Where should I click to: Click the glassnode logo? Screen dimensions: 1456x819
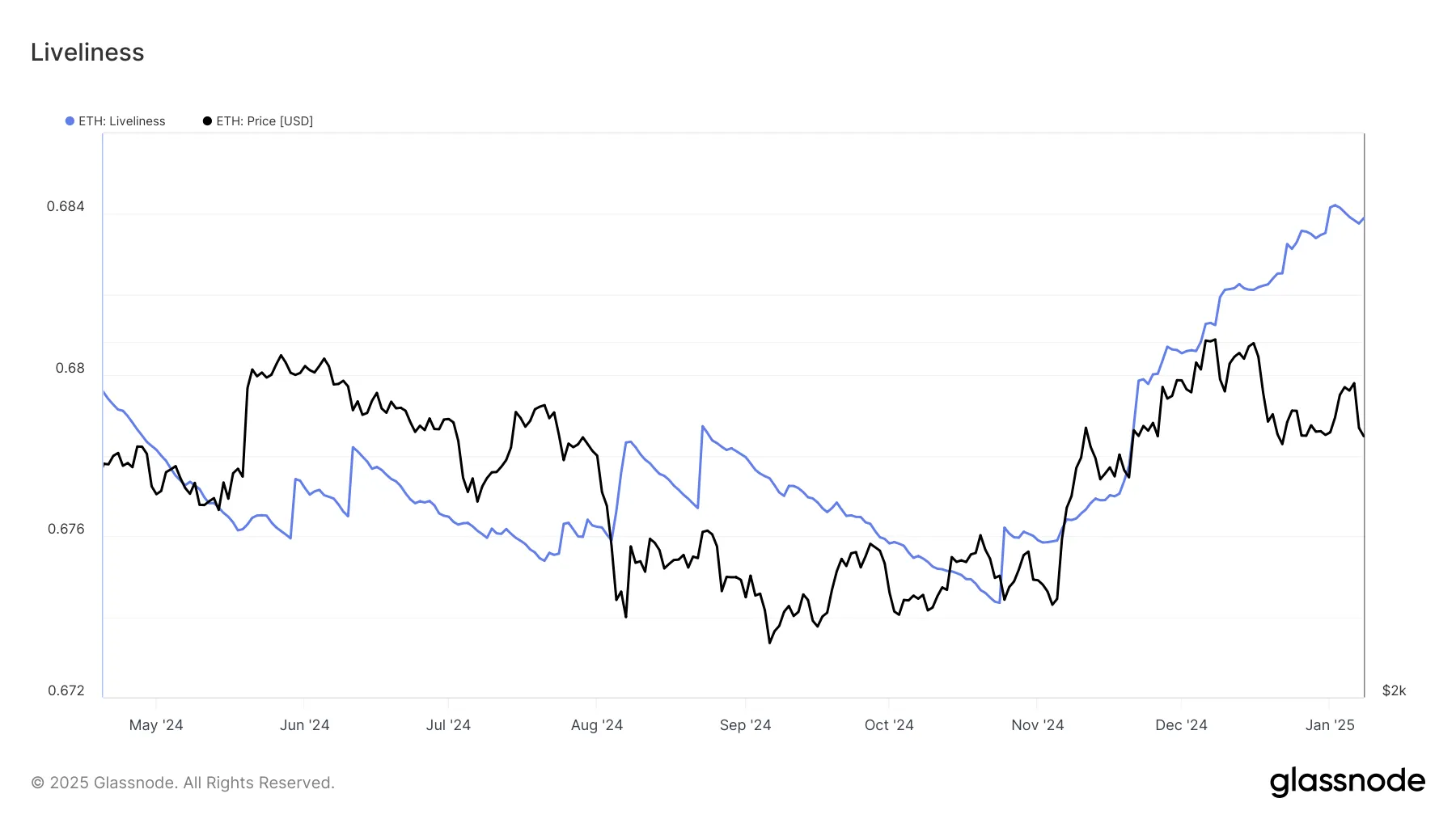coord(1347,782)
